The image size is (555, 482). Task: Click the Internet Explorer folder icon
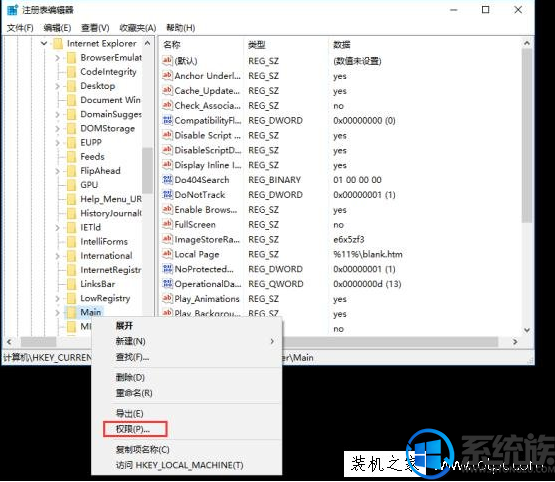(x=57, y=44)
